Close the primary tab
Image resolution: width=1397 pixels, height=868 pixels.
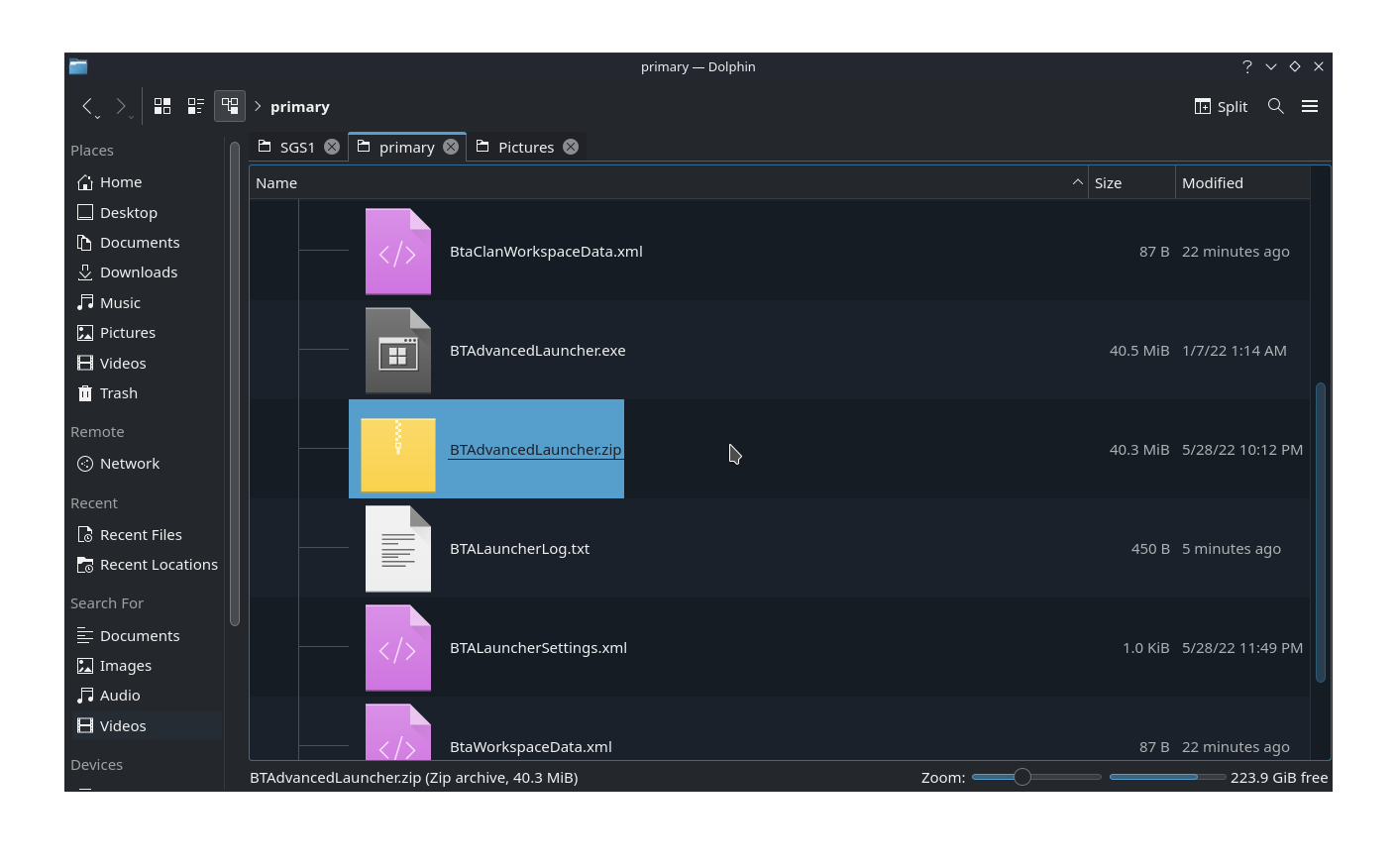pos(451,147)
